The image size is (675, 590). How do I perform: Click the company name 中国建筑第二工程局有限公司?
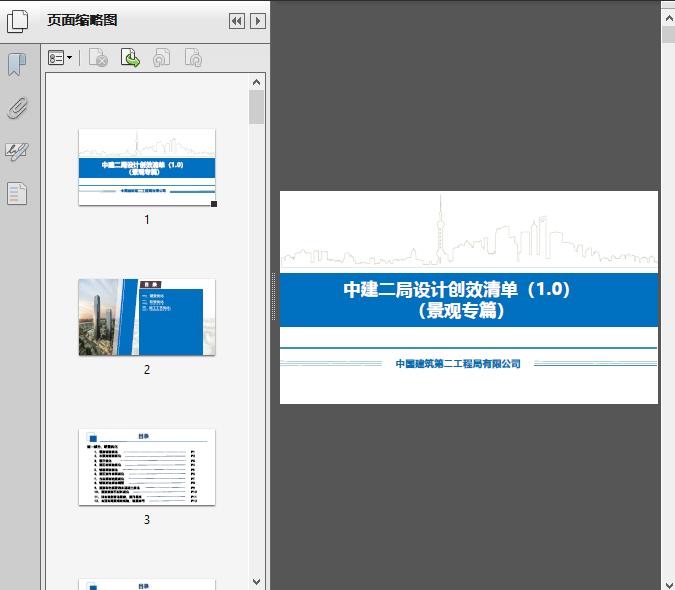[458, 364]
